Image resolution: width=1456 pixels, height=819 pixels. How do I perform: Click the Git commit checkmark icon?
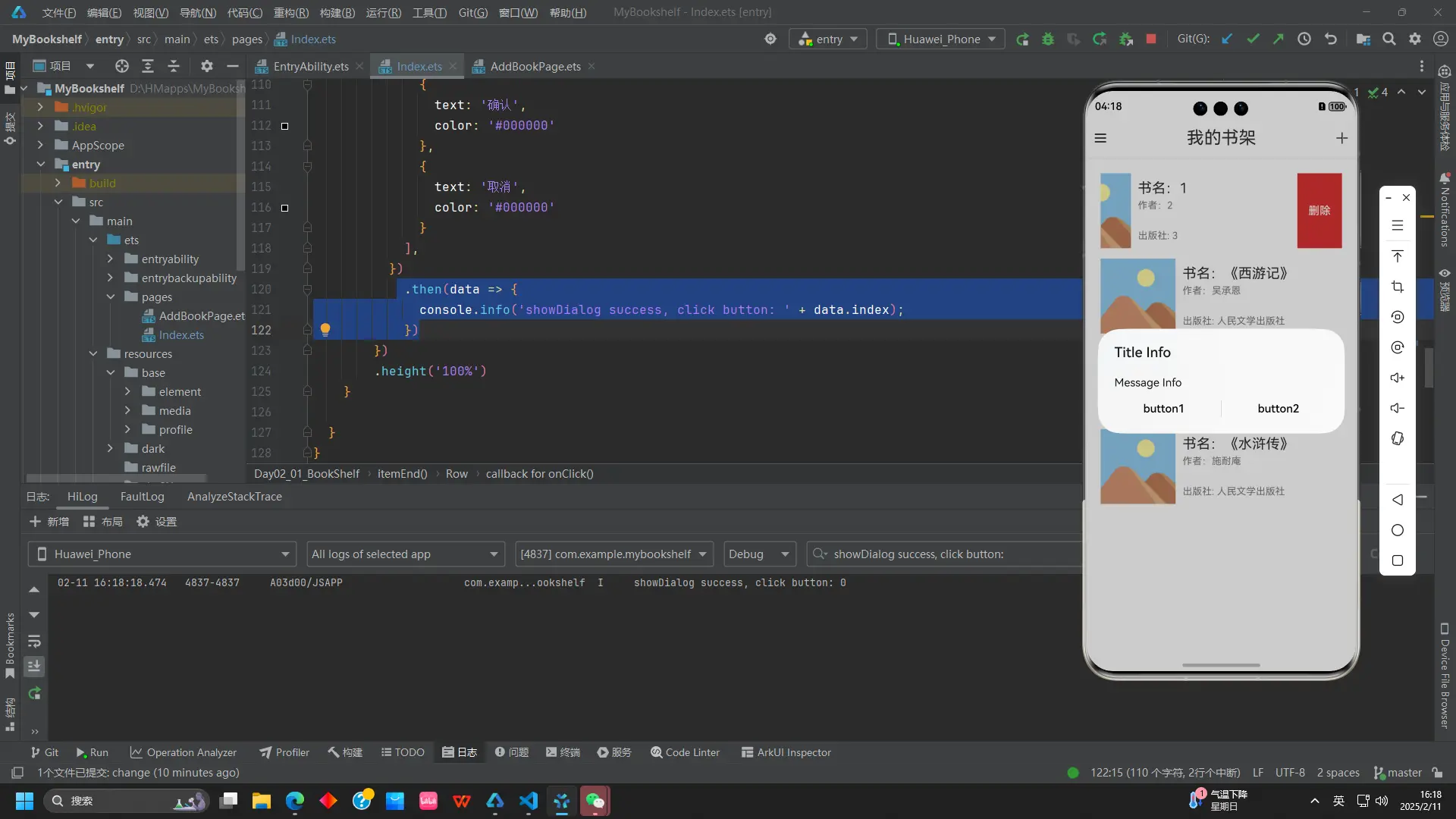click(x=1253, y=39)
